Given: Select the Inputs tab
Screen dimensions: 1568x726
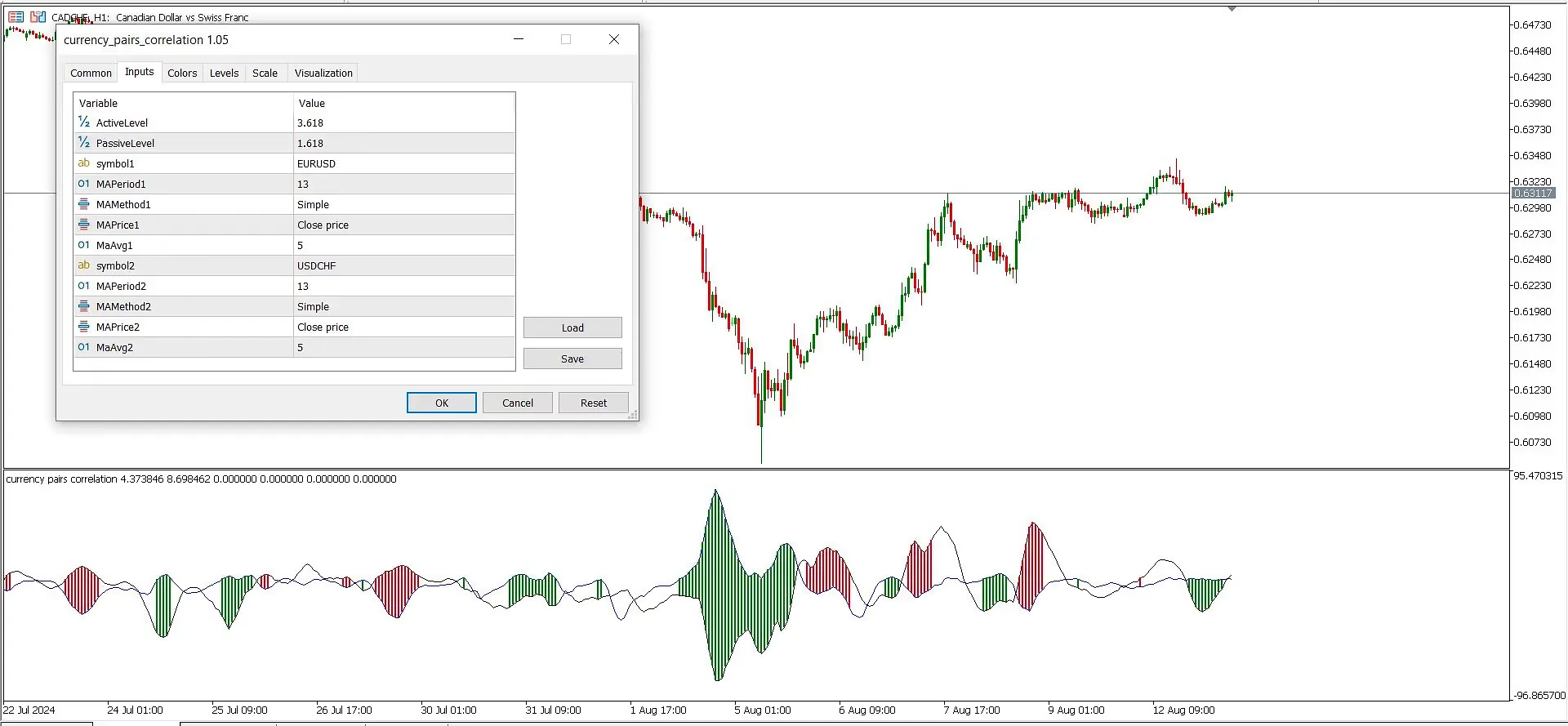Looking at the screenshot, I should 139,72.
